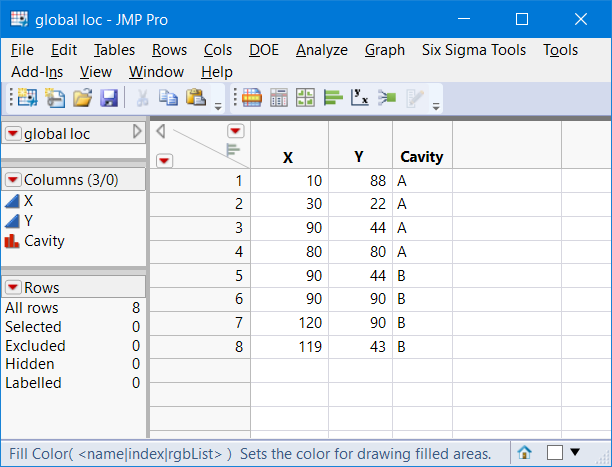Click the New Data Table toolbar icon

click(x=25, y=98)
